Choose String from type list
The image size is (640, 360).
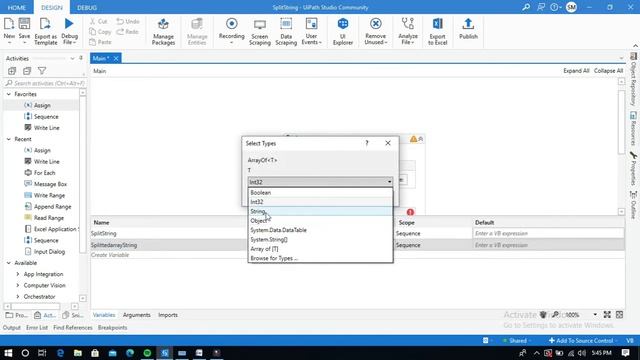[320, 211]
